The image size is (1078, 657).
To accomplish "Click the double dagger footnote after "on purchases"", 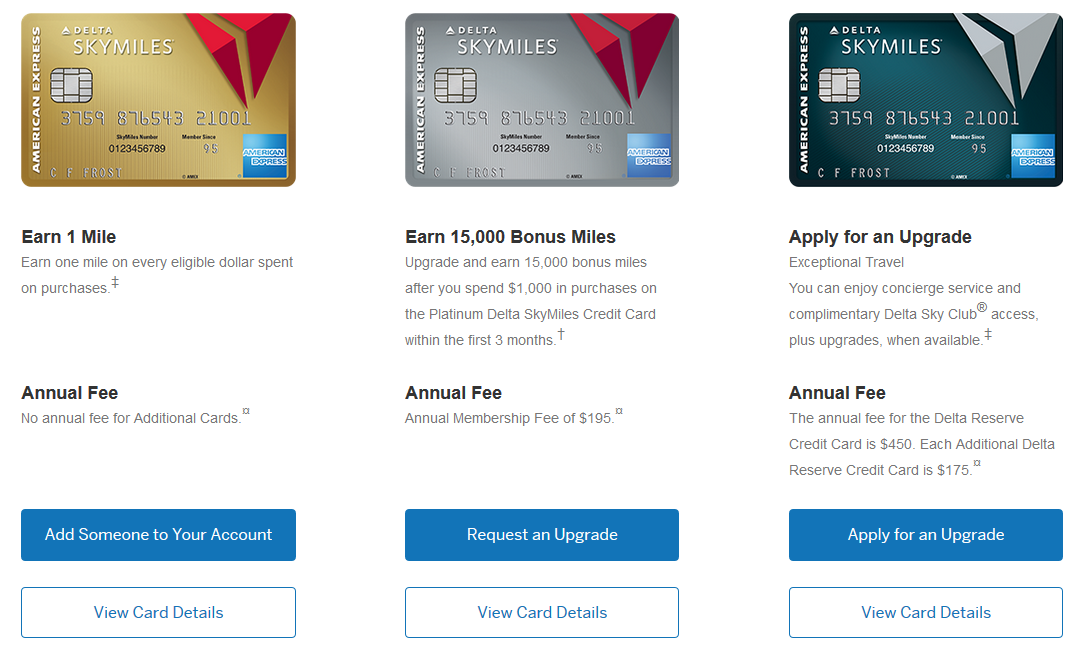I will pyautogui.click(x=115, y=282).
